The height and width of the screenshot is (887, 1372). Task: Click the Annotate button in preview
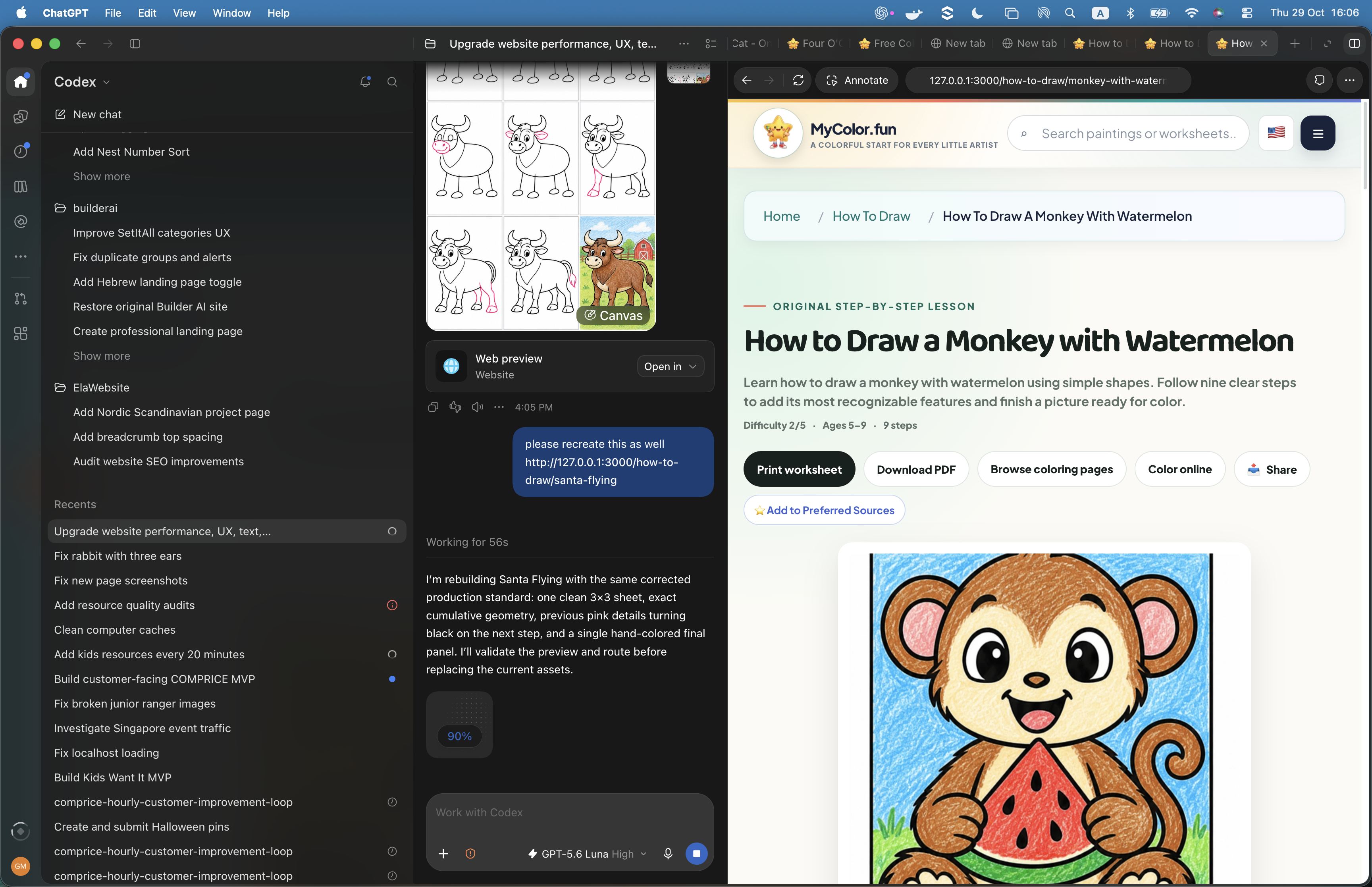coord(857,80)
